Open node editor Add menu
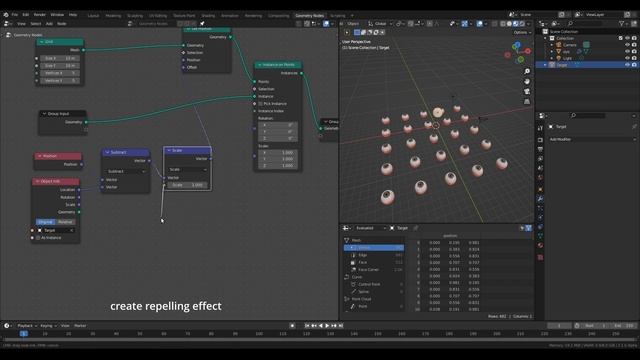Viewport: 640px width, 360px height. coord(49,24)
